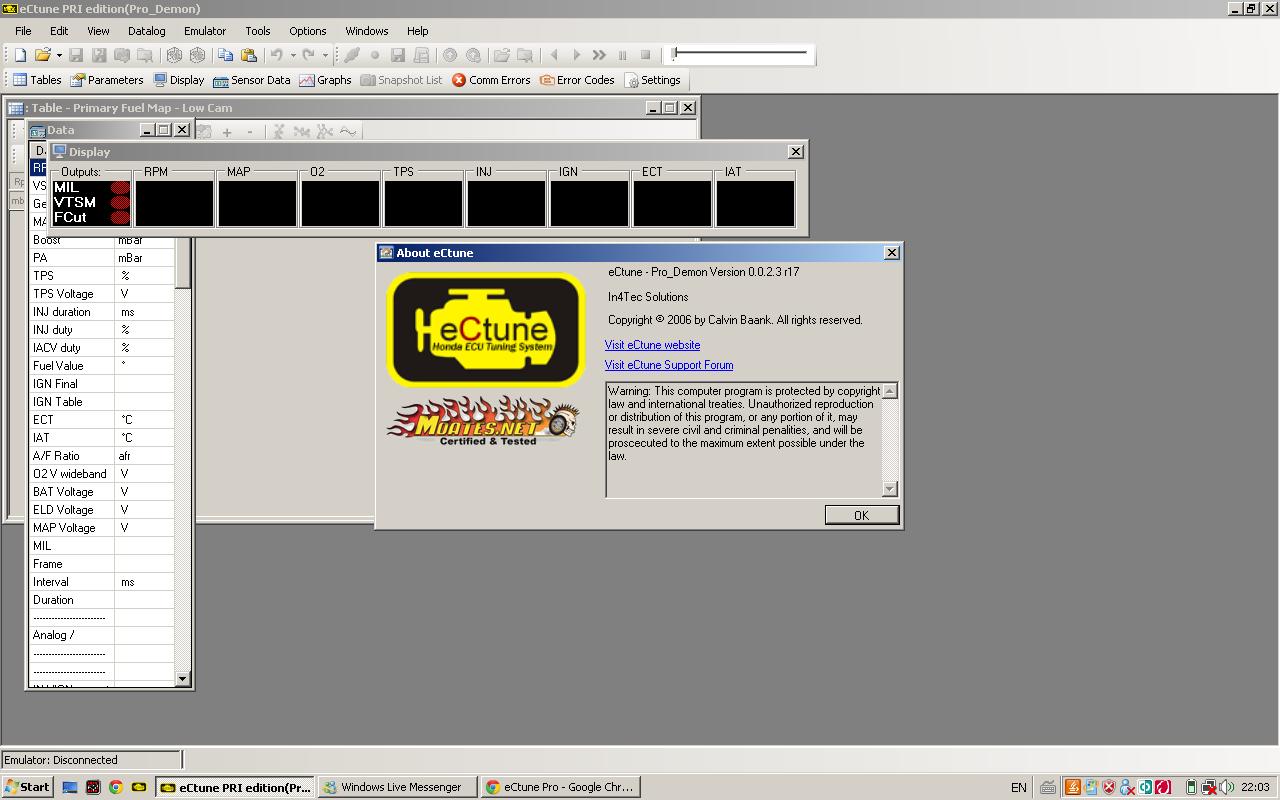Create a new file from the toolbar
Screen dimensions: 1280x800
(20, 55)
